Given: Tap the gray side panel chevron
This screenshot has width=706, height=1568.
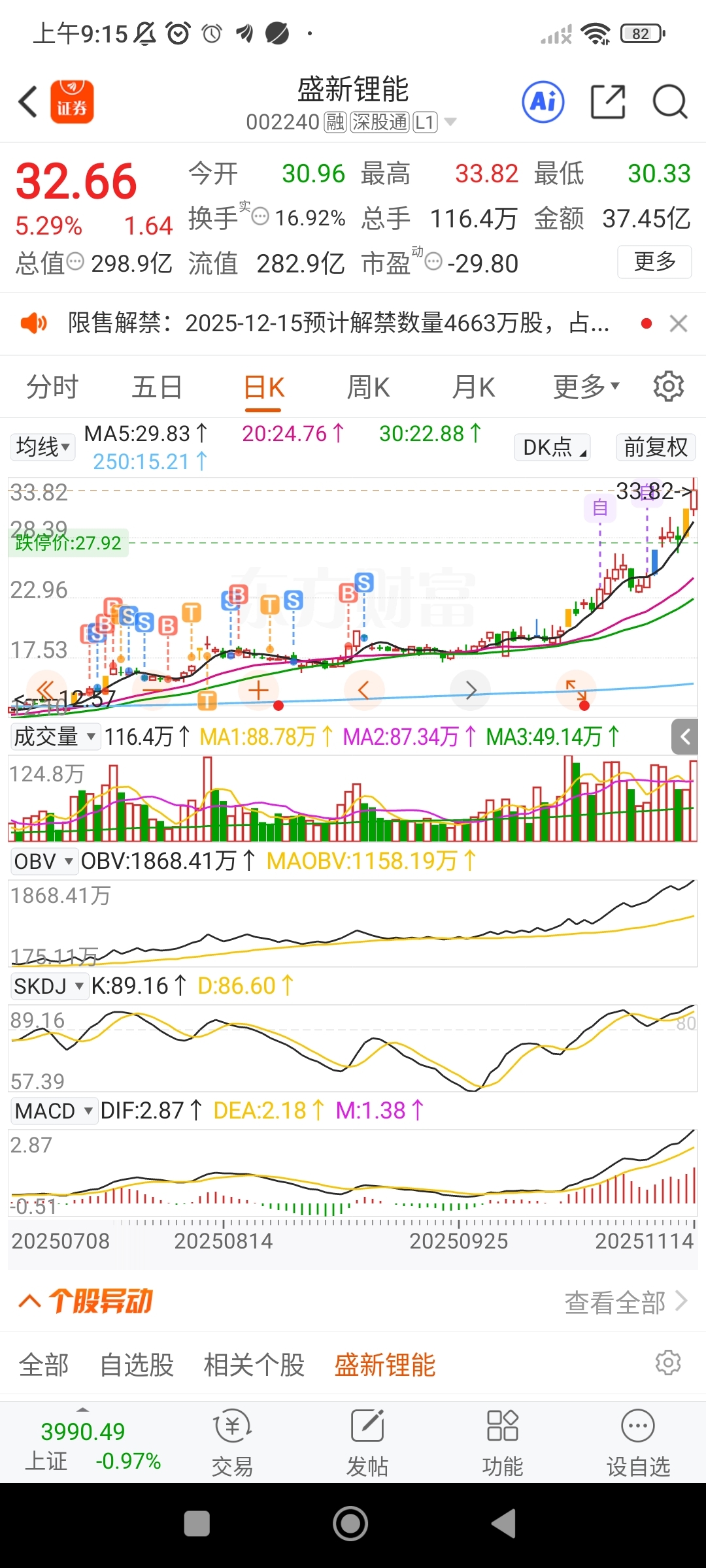Looking at the screenshot, I should pos(685,737).
